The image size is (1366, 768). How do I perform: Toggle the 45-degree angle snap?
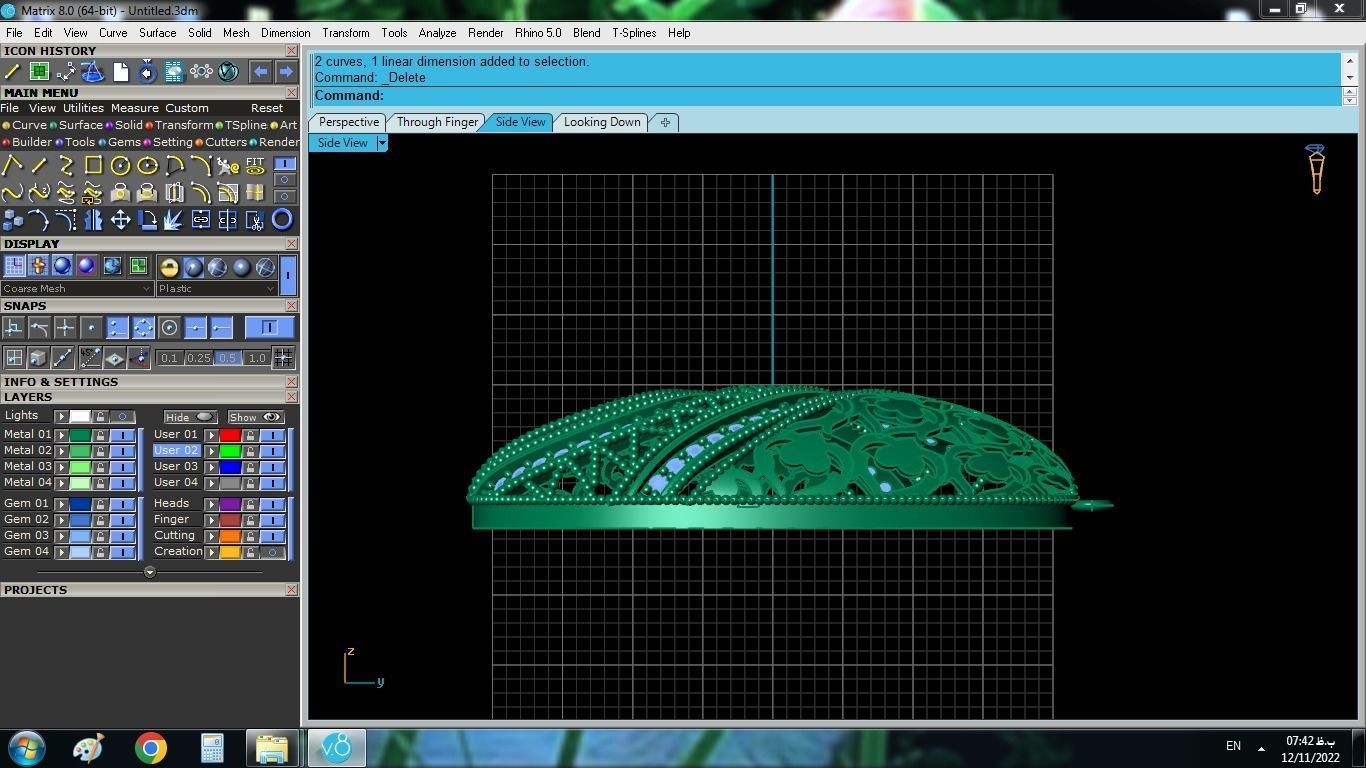click(91, 357)
